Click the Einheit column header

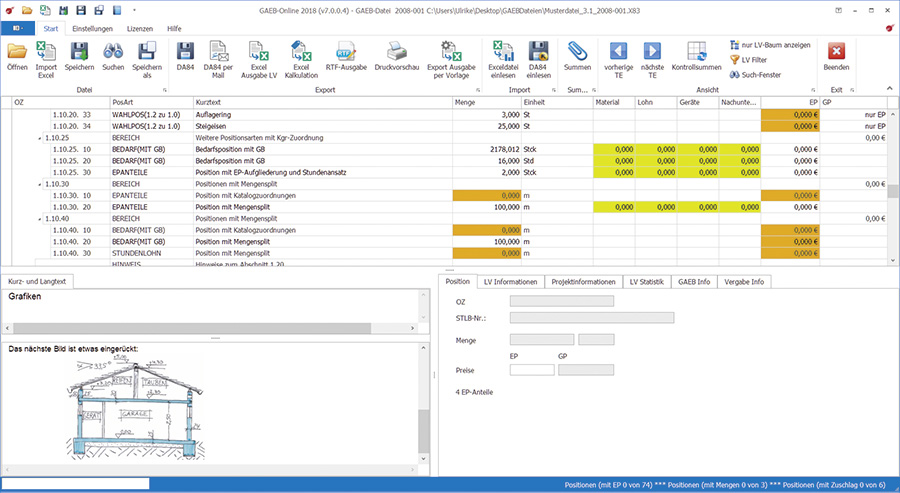click(x=557, y=102)
